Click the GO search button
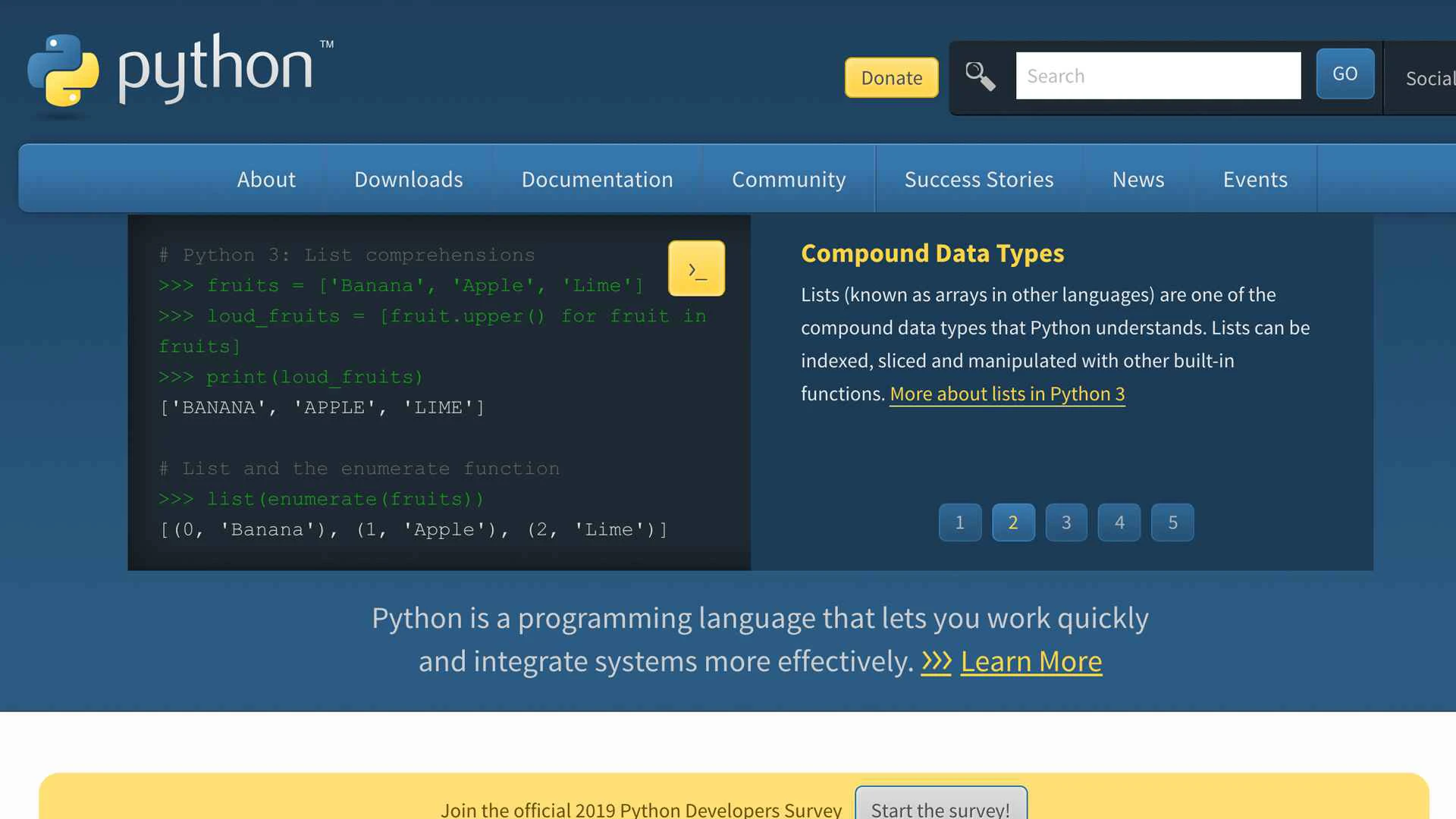The height and width of the screenshot is (819, 1456). pos(1345,74)
